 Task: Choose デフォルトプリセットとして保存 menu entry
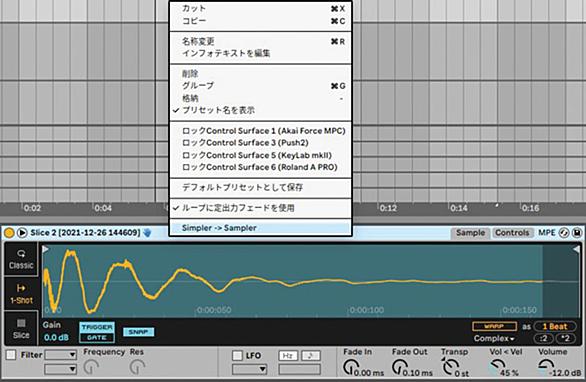[x=260, y=187]
